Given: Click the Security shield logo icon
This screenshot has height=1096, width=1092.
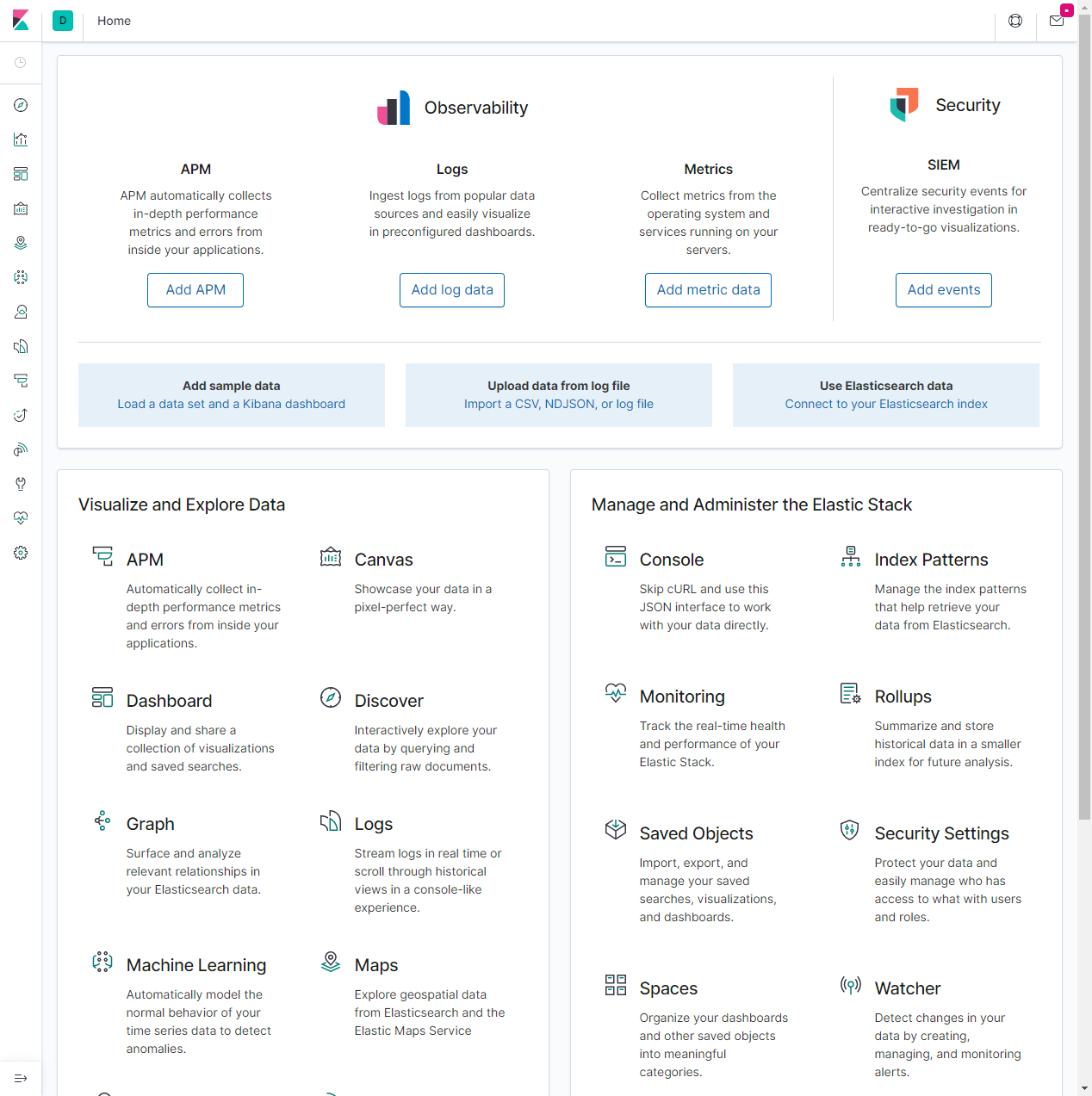Looking at the screenshot, I should pyautogui.click(x=904, y=105).
